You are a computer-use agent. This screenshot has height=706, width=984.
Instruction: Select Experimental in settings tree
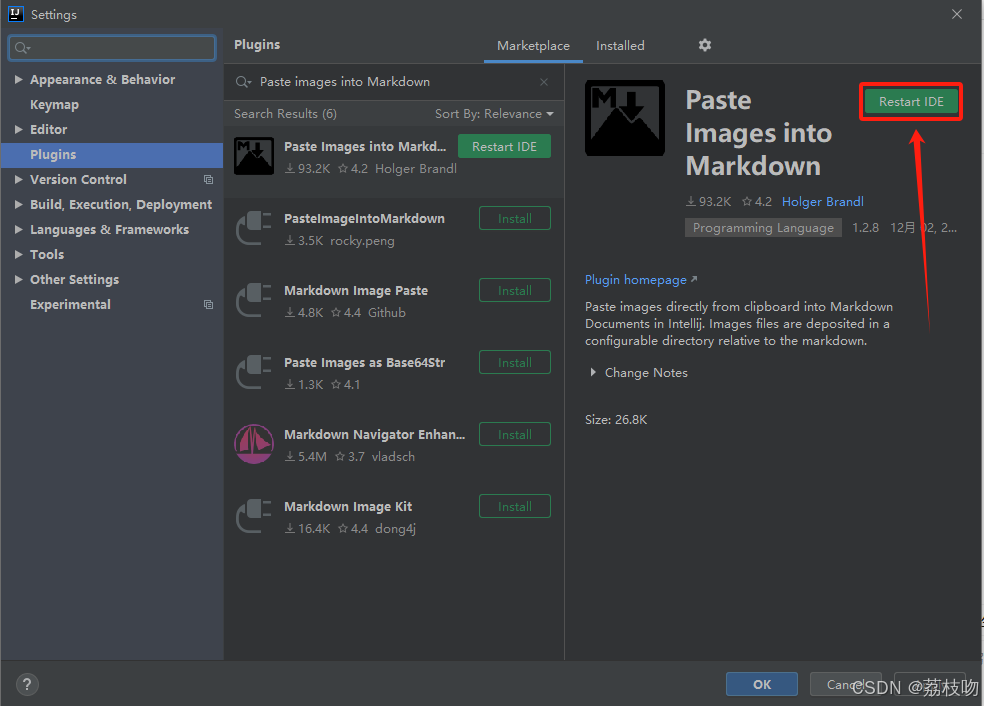(70, 304)
